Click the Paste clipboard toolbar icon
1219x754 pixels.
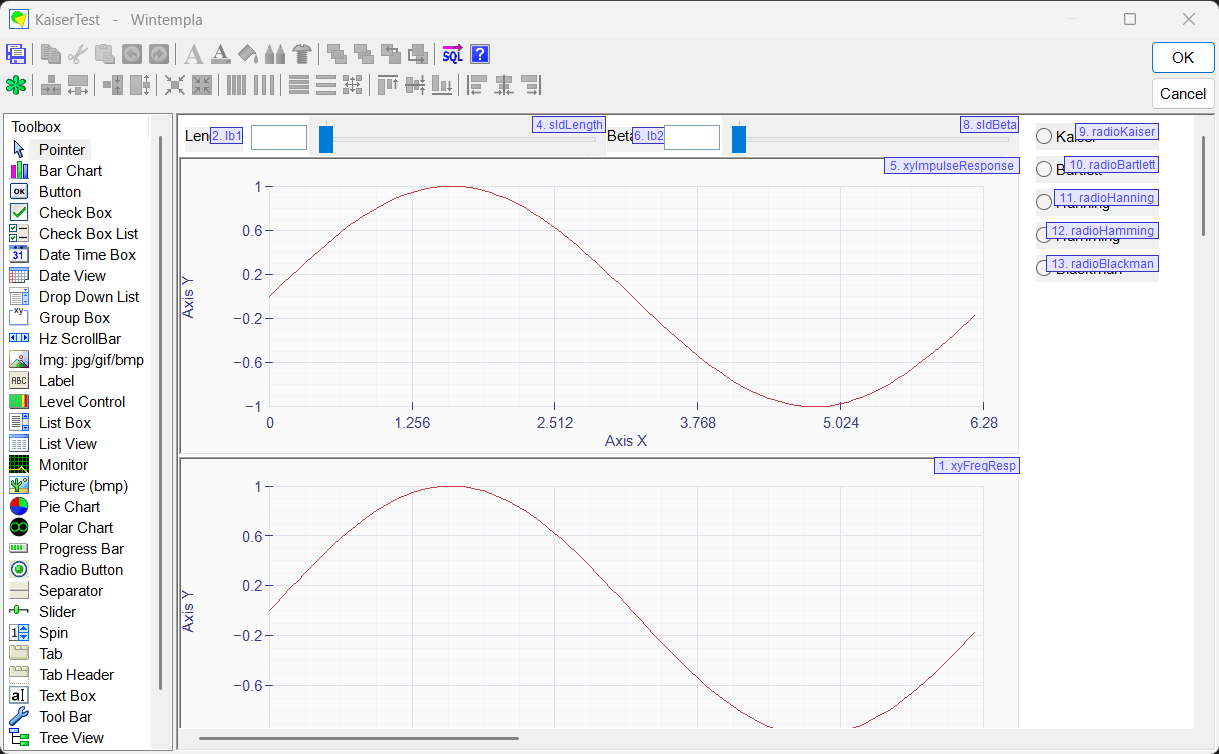point(104,54)
